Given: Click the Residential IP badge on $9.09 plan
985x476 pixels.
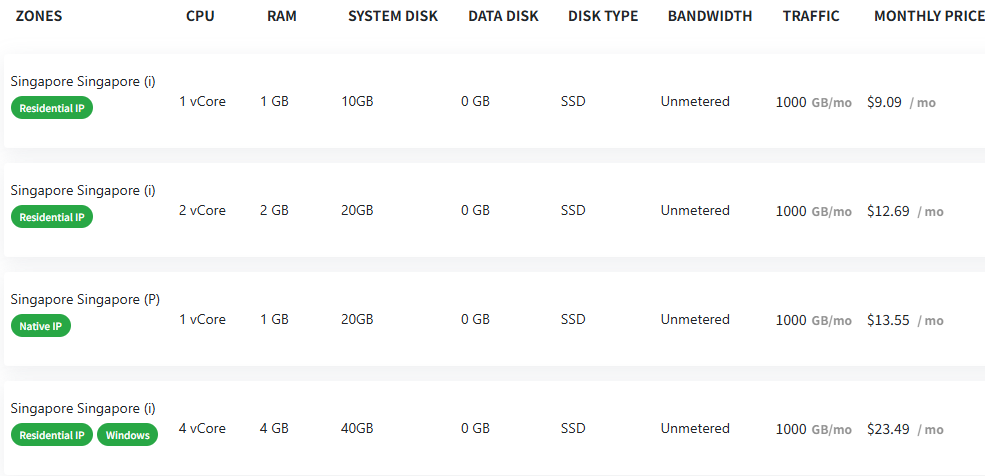Looking at the screenshot, I should pos(52,108).
